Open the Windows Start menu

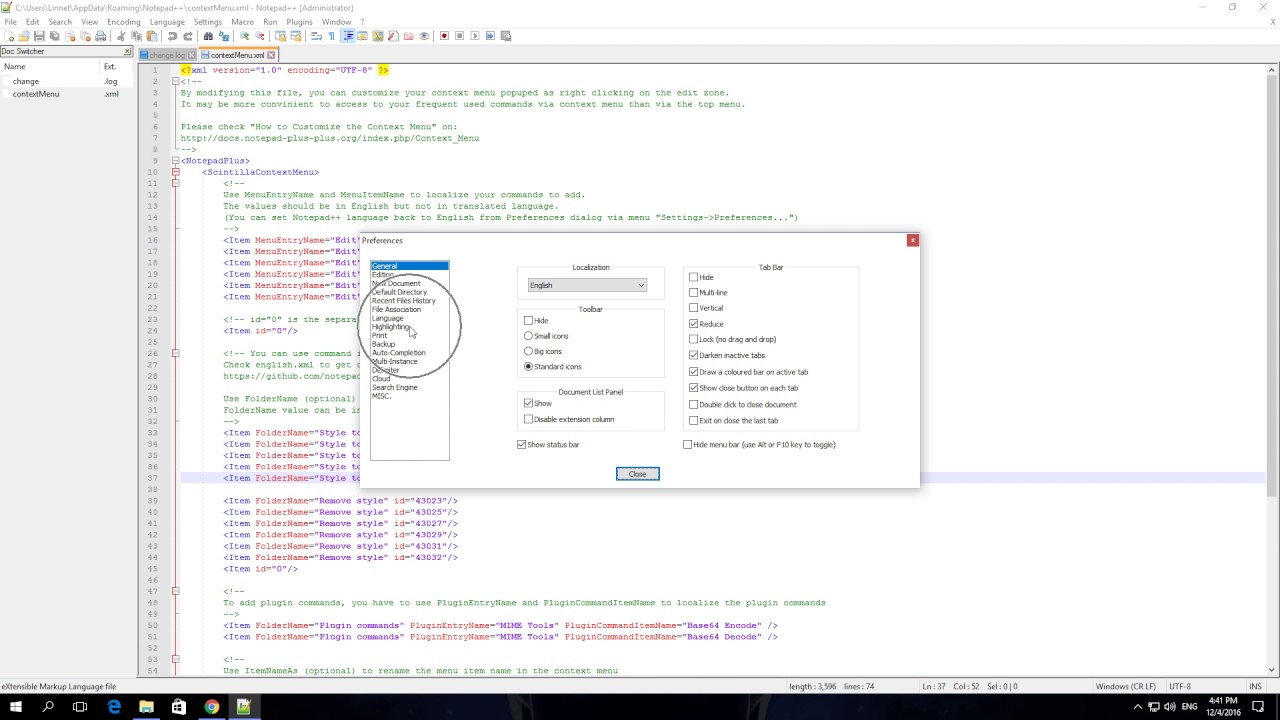(16, 707)
